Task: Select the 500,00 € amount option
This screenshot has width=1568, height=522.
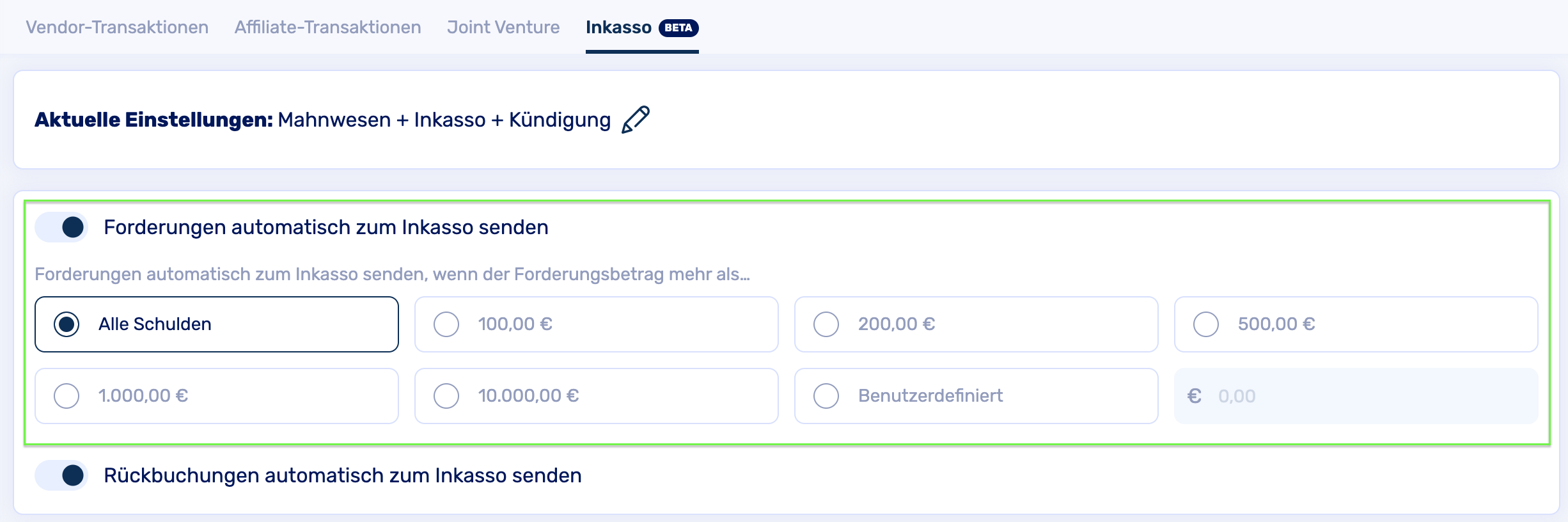Action: [1206, 324]
